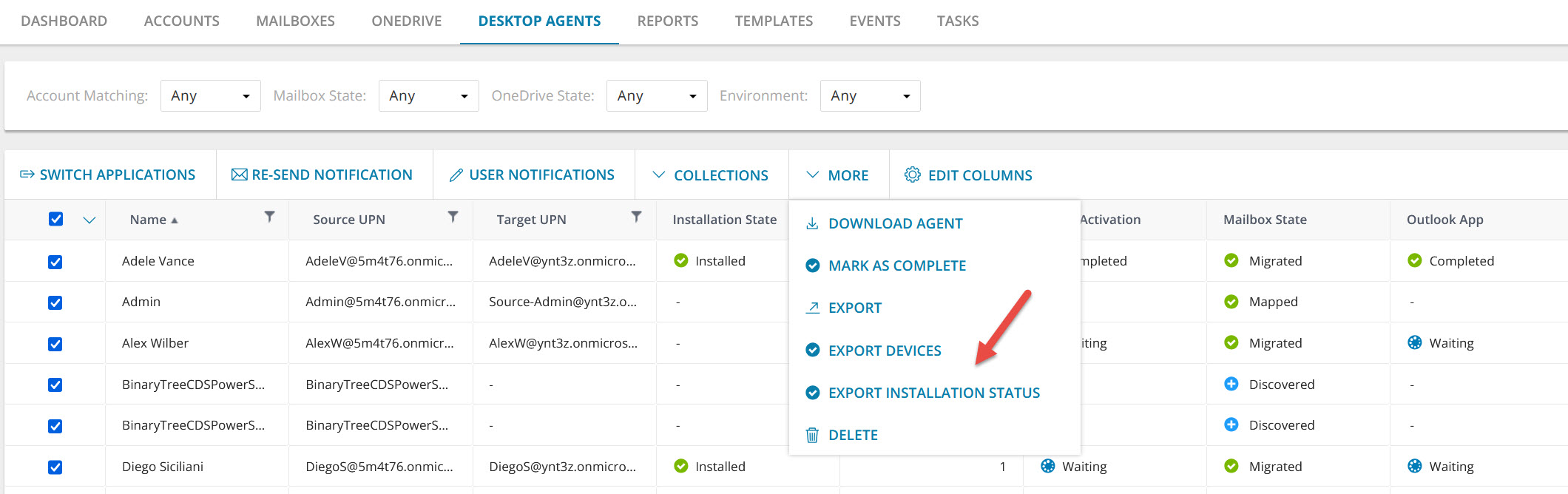Open the Mailbox State filter dropdown
The image size is (1568, 494).
(429, 95)
